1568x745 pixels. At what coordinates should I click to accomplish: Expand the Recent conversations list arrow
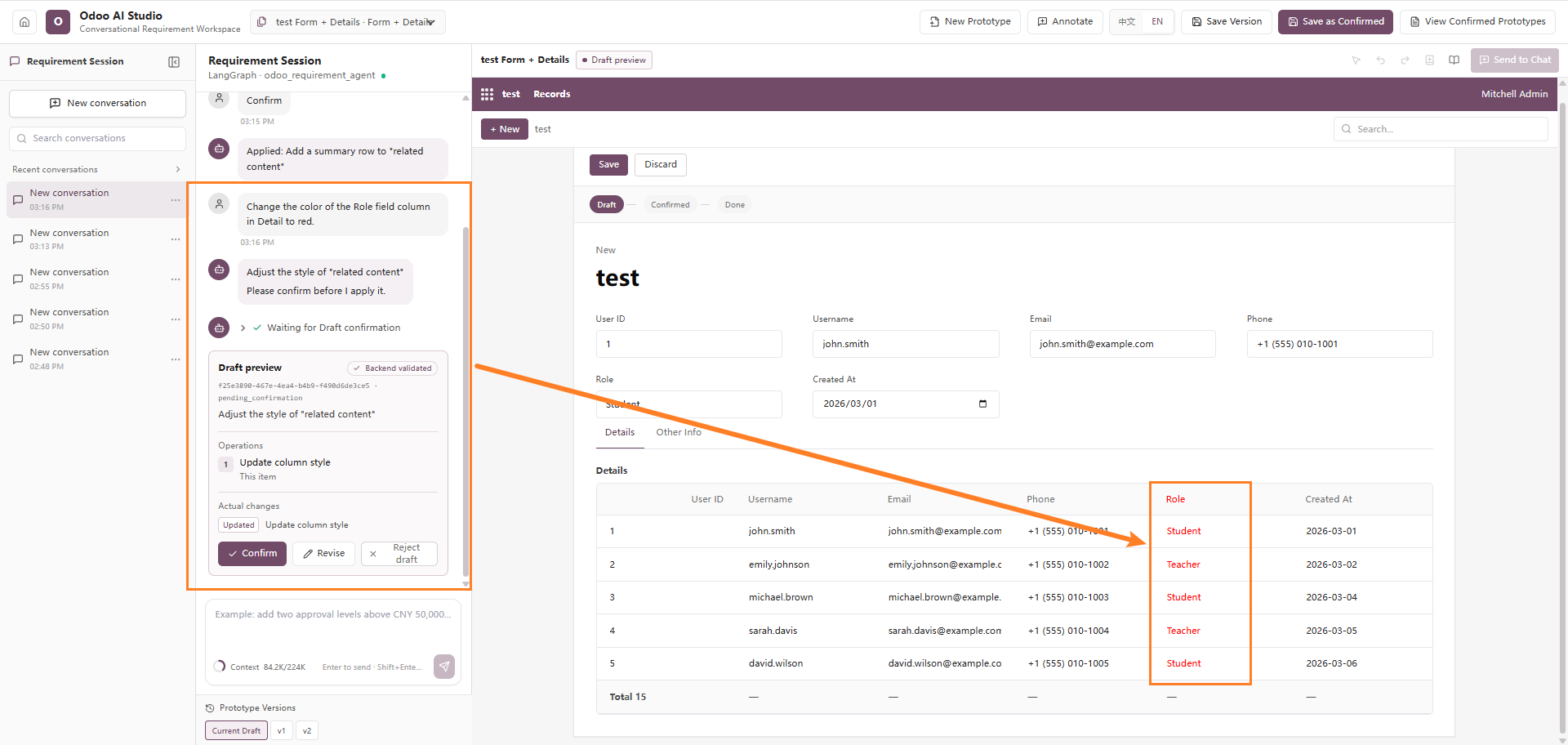coord(178,170)
